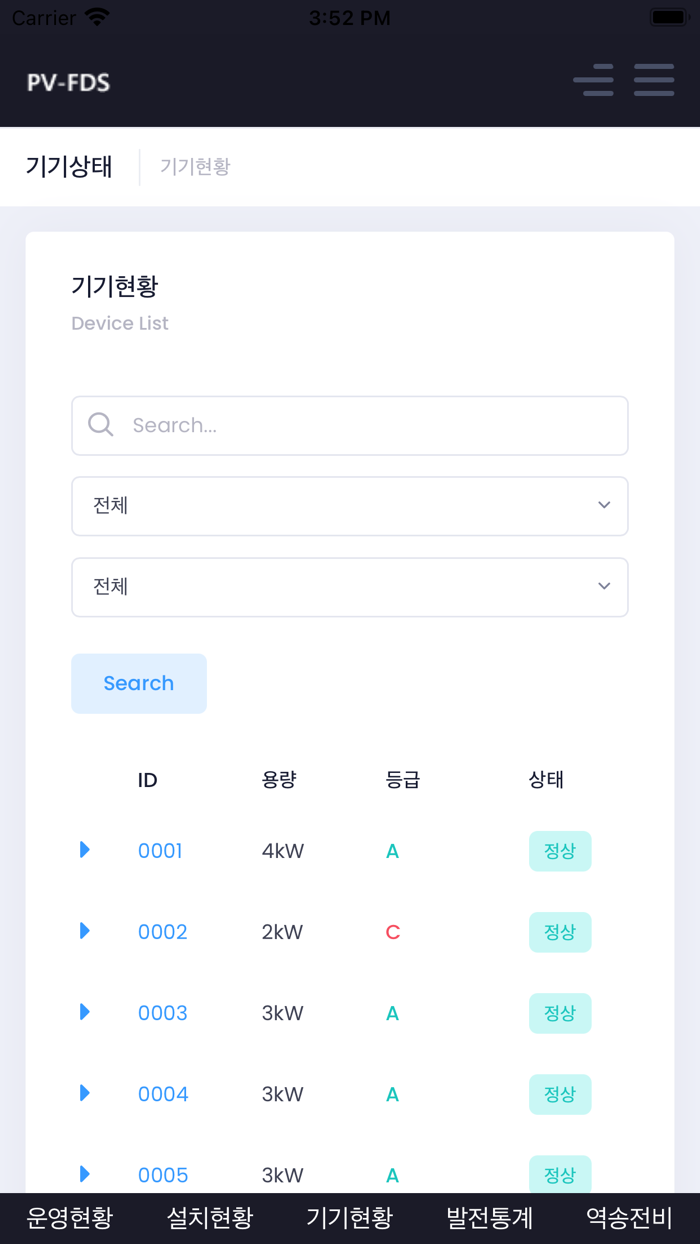Screen dimensions: 700x1244
Task: Tap the 정상 status badge for 0002
Action: click(x=560, y=932)
